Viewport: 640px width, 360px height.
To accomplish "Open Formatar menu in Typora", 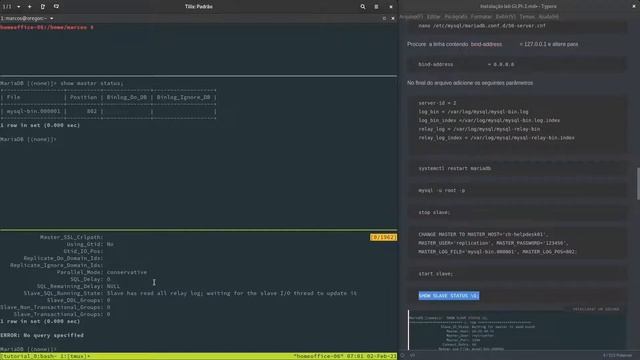I will click(x=481, y=17).
